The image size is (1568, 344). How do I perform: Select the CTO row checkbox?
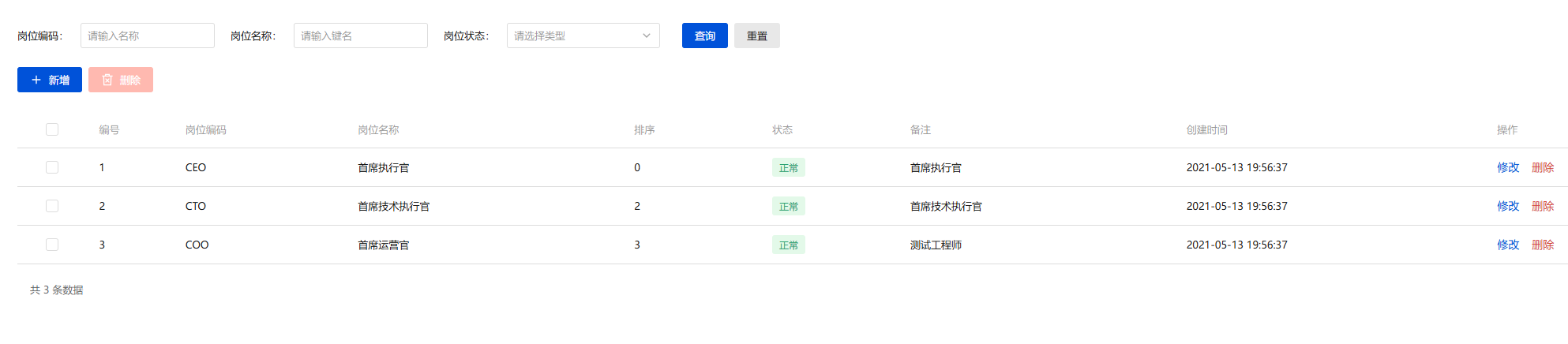coord(52,206)
